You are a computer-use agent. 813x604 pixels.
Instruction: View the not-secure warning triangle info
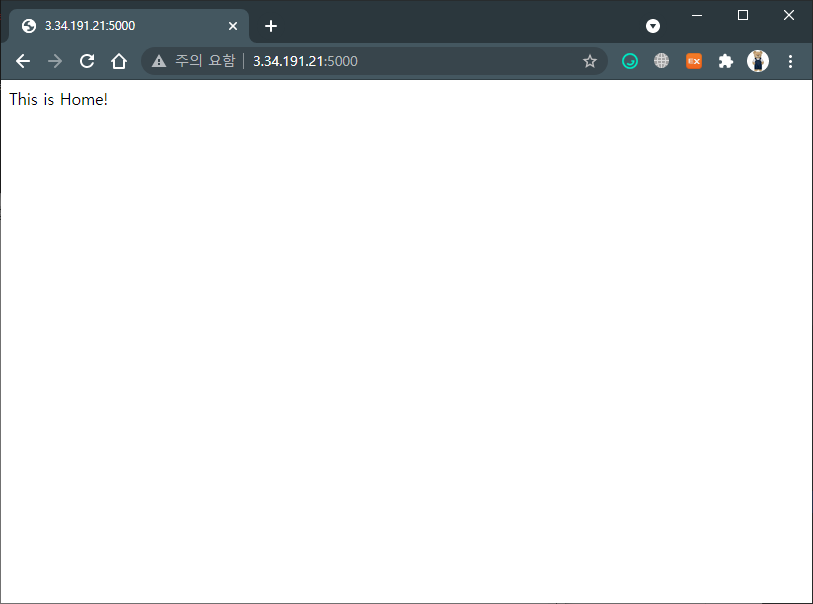[159, 61]
